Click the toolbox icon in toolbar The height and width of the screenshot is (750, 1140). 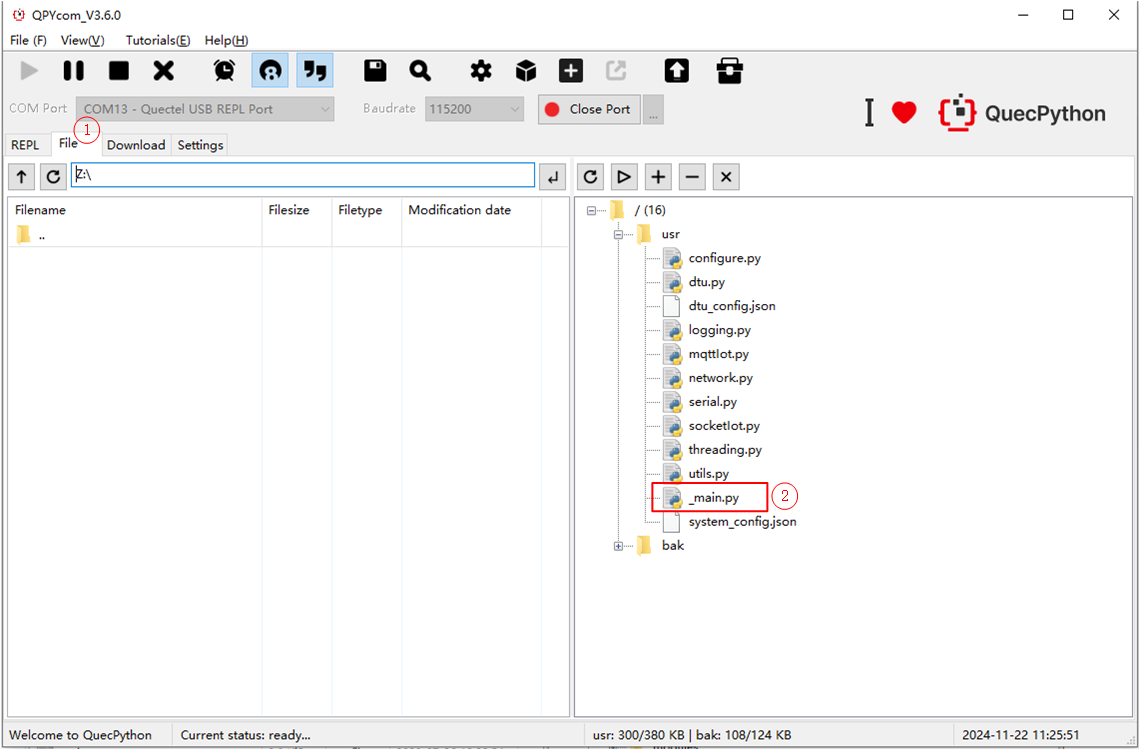click(730, 71)
